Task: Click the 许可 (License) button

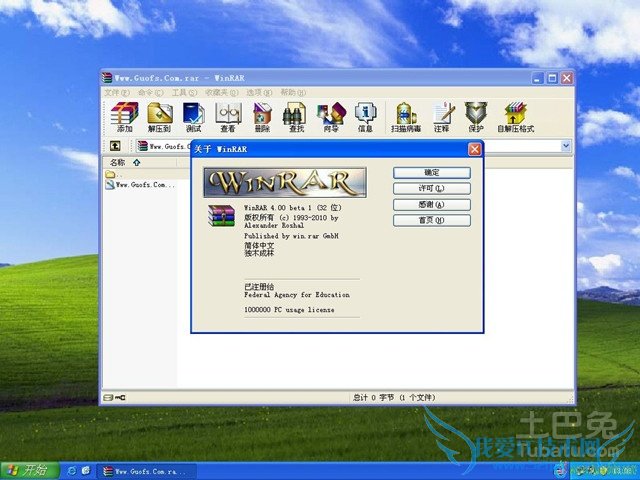Action: point(431,188)
